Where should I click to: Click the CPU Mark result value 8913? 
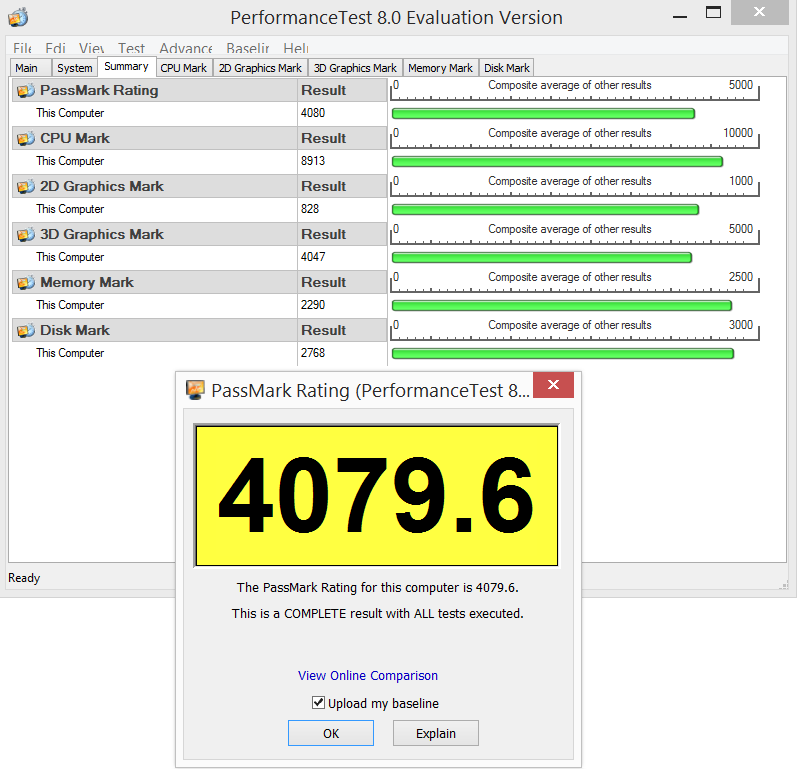click(x=313, y=161)
